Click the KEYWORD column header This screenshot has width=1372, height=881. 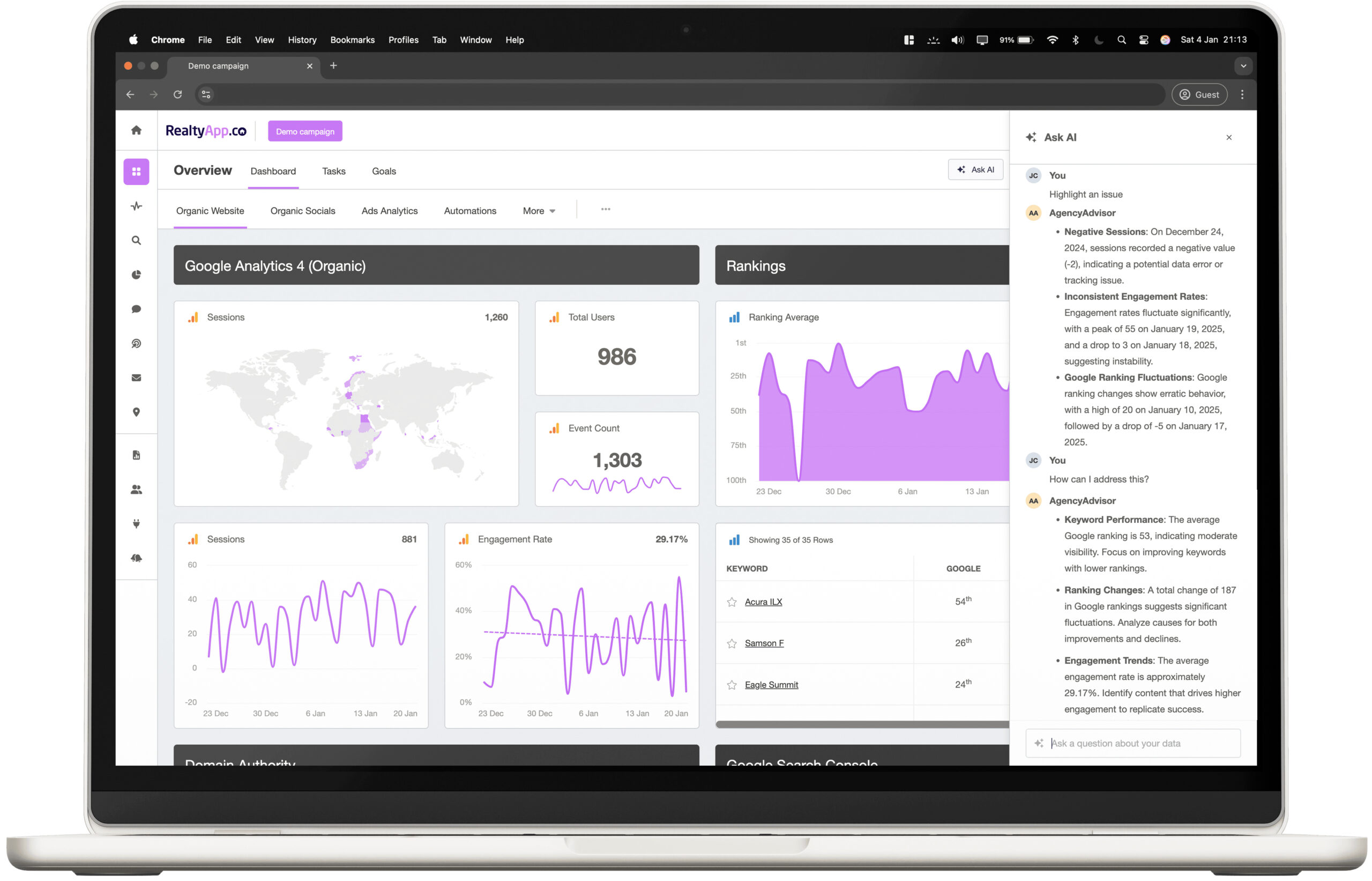point(747,568)
